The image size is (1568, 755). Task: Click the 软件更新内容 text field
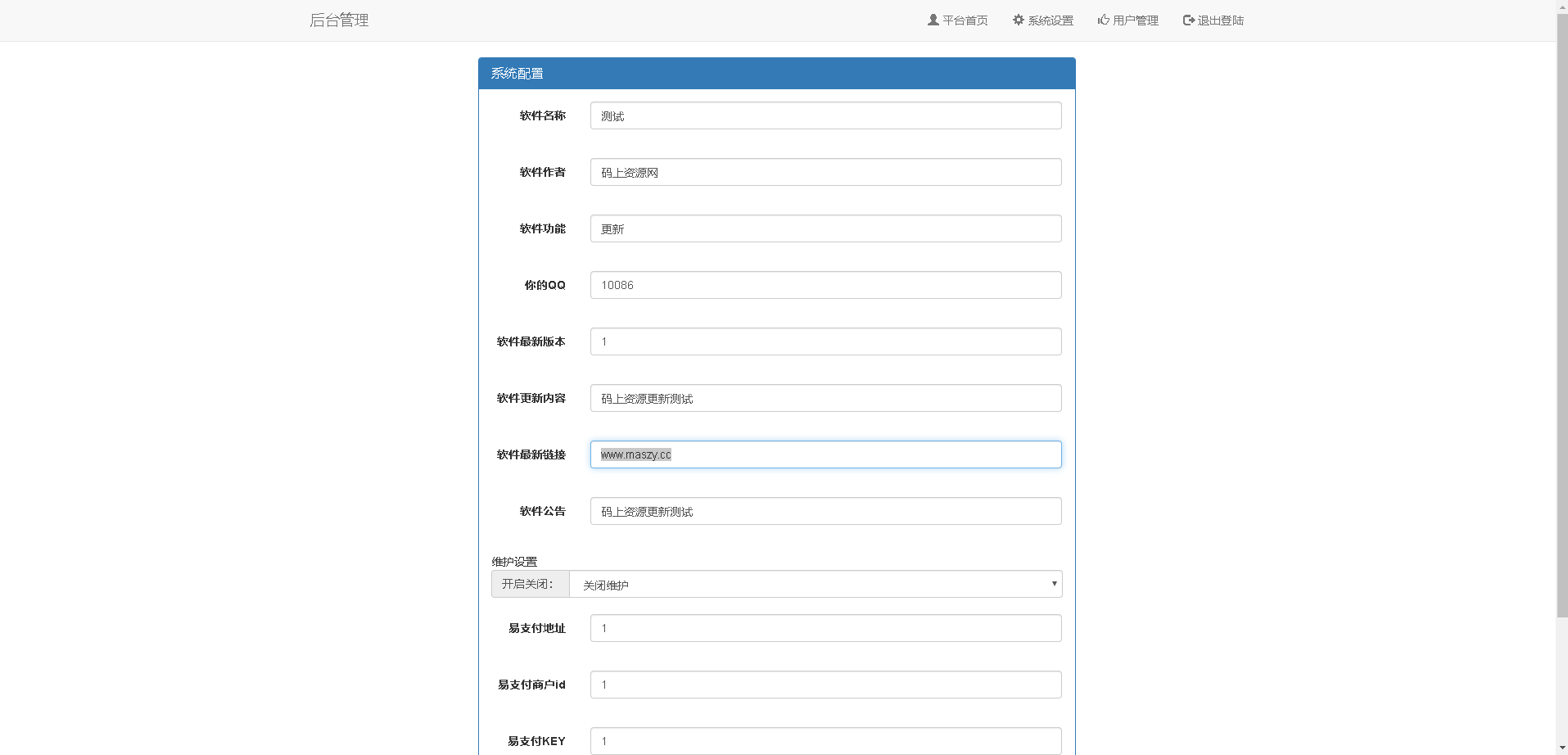point(825,398)
